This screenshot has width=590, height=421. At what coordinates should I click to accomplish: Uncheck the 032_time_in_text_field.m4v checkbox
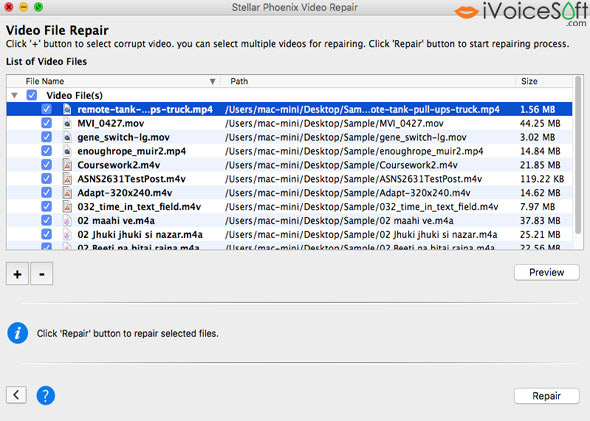tap(46, 207)
